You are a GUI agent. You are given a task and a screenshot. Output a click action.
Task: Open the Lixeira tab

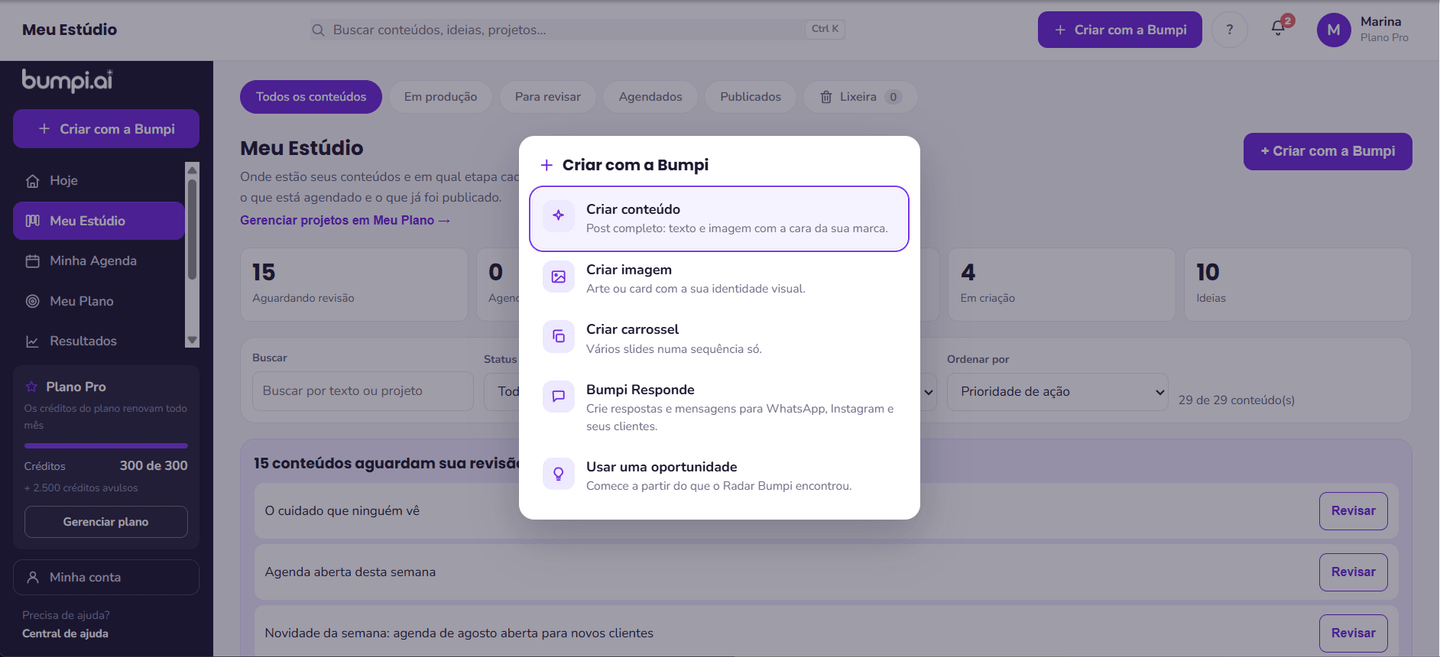coord(860,97)
